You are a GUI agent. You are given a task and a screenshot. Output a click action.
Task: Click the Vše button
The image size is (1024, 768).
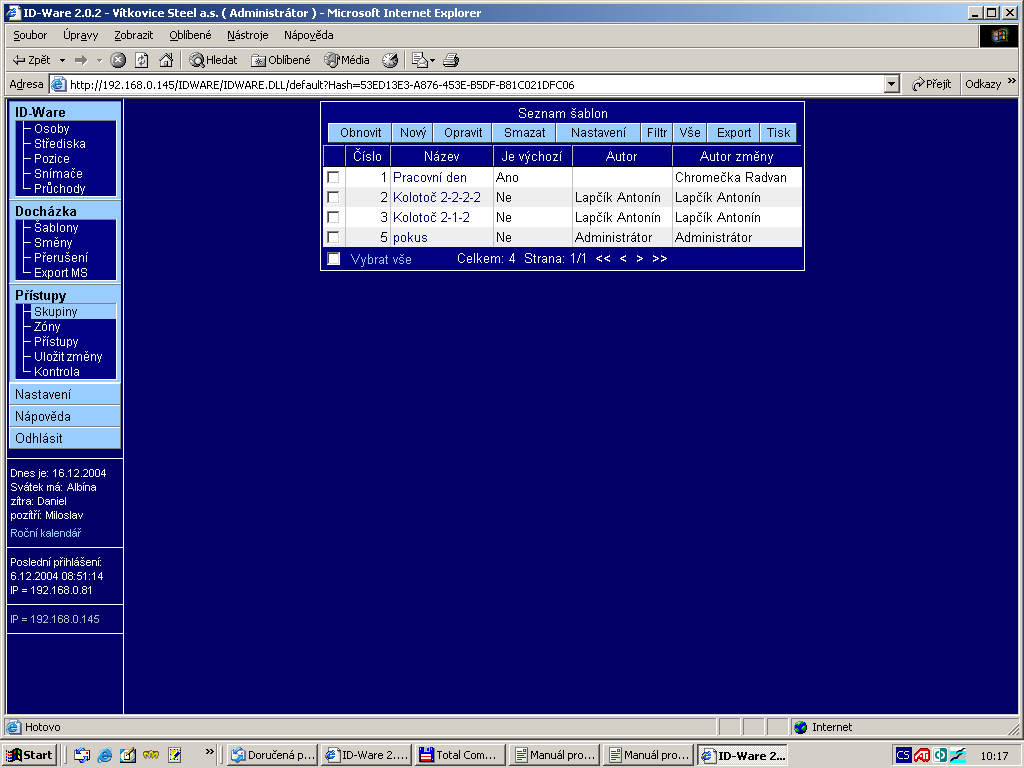pos(690,133)
